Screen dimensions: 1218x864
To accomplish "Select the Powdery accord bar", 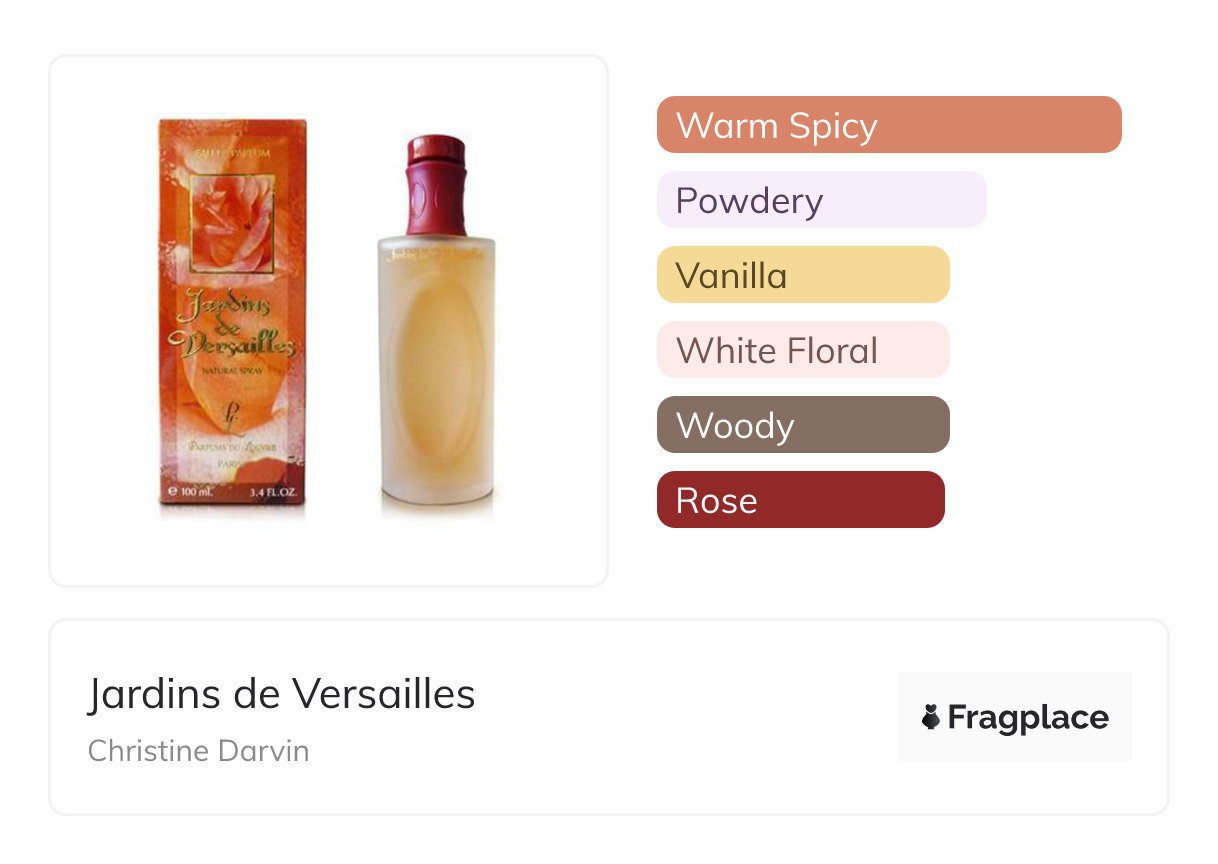I will pyautogui.click(x=822, y=200).
